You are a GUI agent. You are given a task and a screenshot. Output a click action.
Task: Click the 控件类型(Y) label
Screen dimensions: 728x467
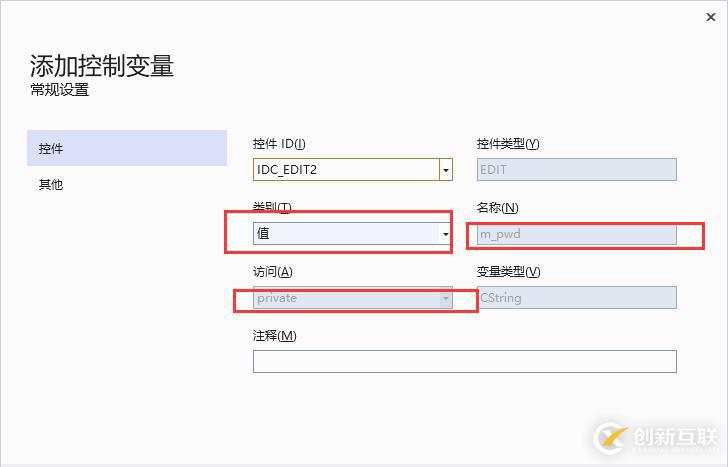[508, 144]
